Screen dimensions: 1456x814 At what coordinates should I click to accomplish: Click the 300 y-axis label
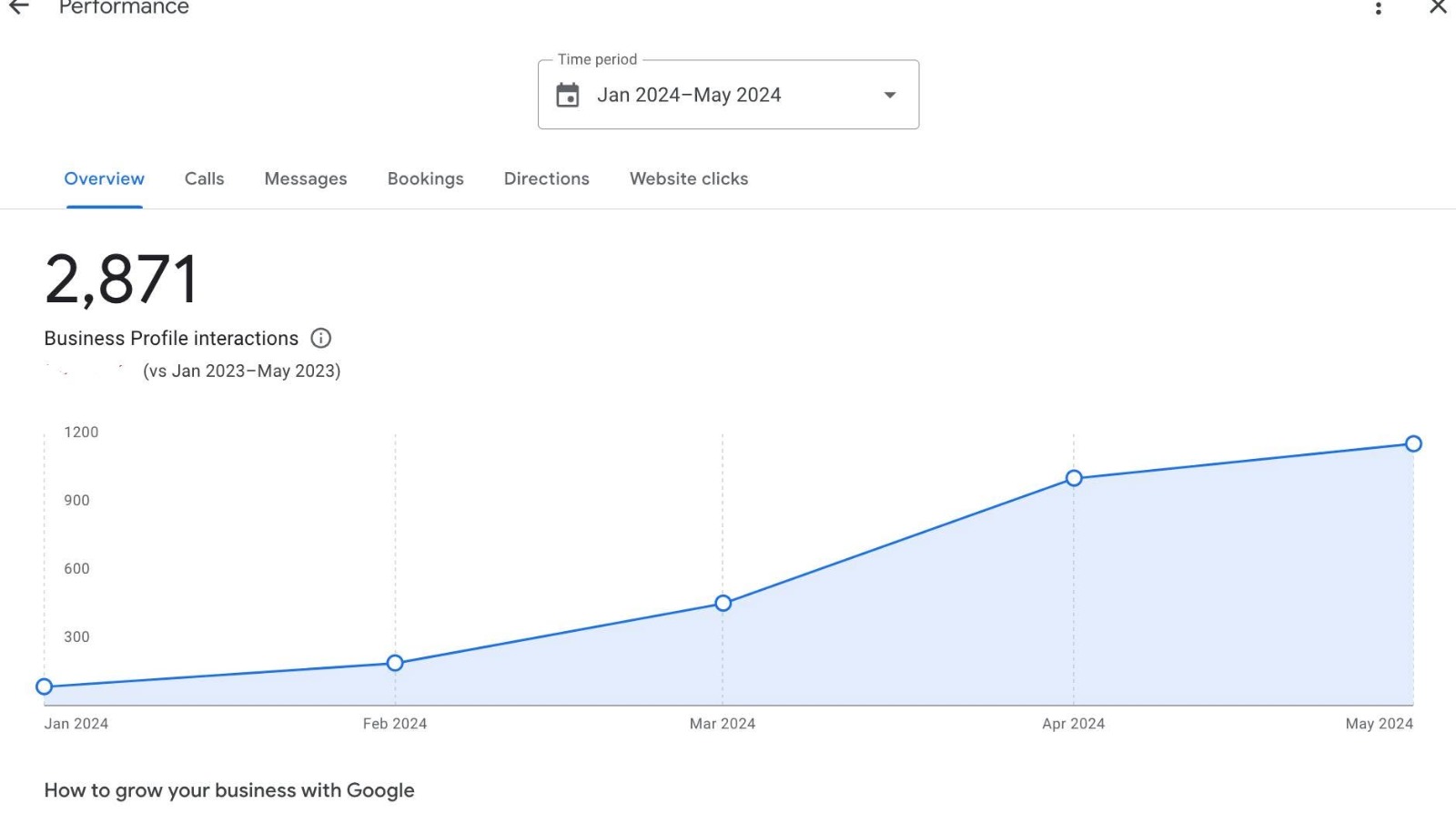(76, 636)
